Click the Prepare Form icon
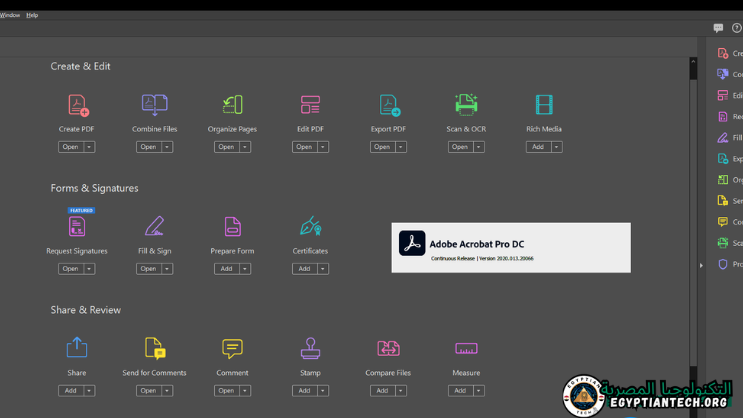Viewport: 743px width, 418px height. [233, 227]
